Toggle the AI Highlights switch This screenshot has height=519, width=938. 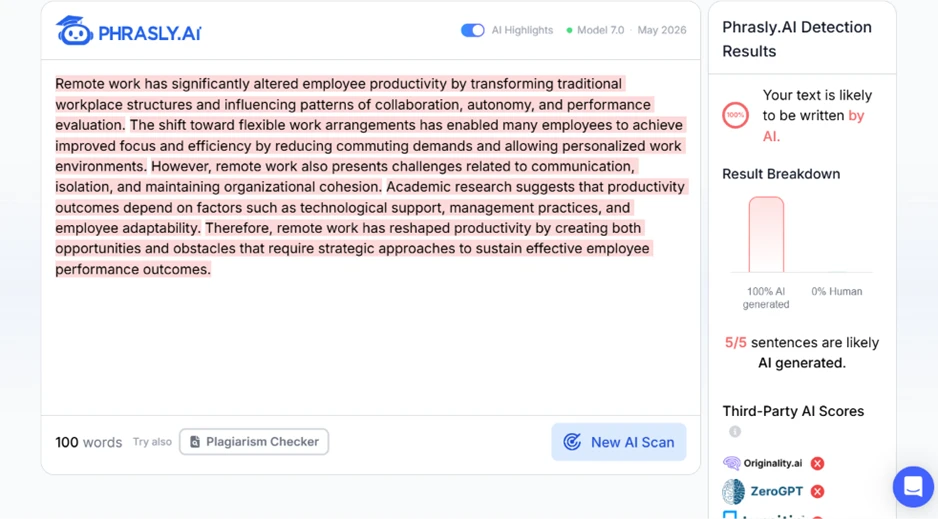click(473, 30)
